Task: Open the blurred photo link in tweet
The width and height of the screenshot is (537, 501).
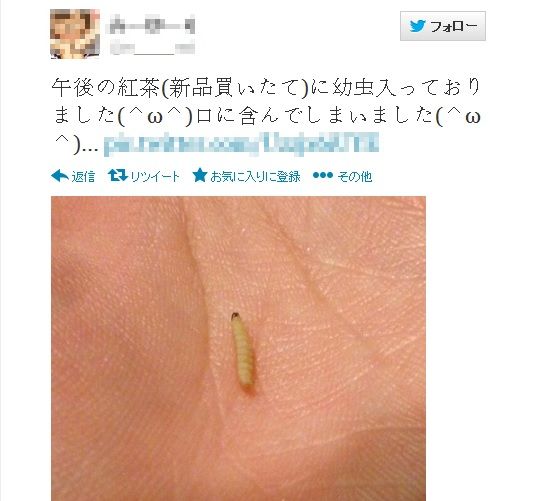Action: point(241,144)
